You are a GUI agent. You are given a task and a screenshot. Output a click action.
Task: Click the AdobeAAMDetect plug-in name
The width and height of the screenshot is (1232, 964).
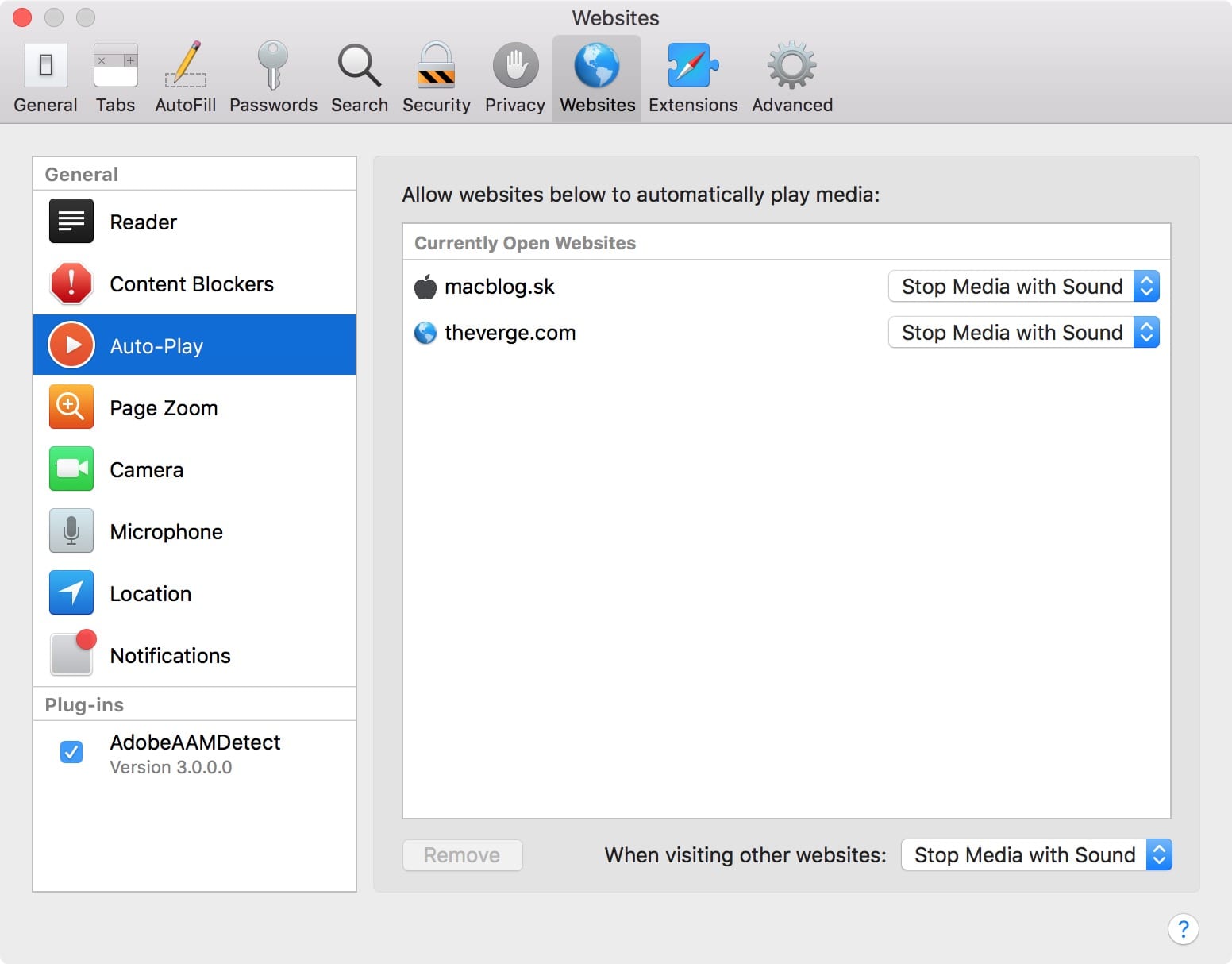(x=195, y=742)
